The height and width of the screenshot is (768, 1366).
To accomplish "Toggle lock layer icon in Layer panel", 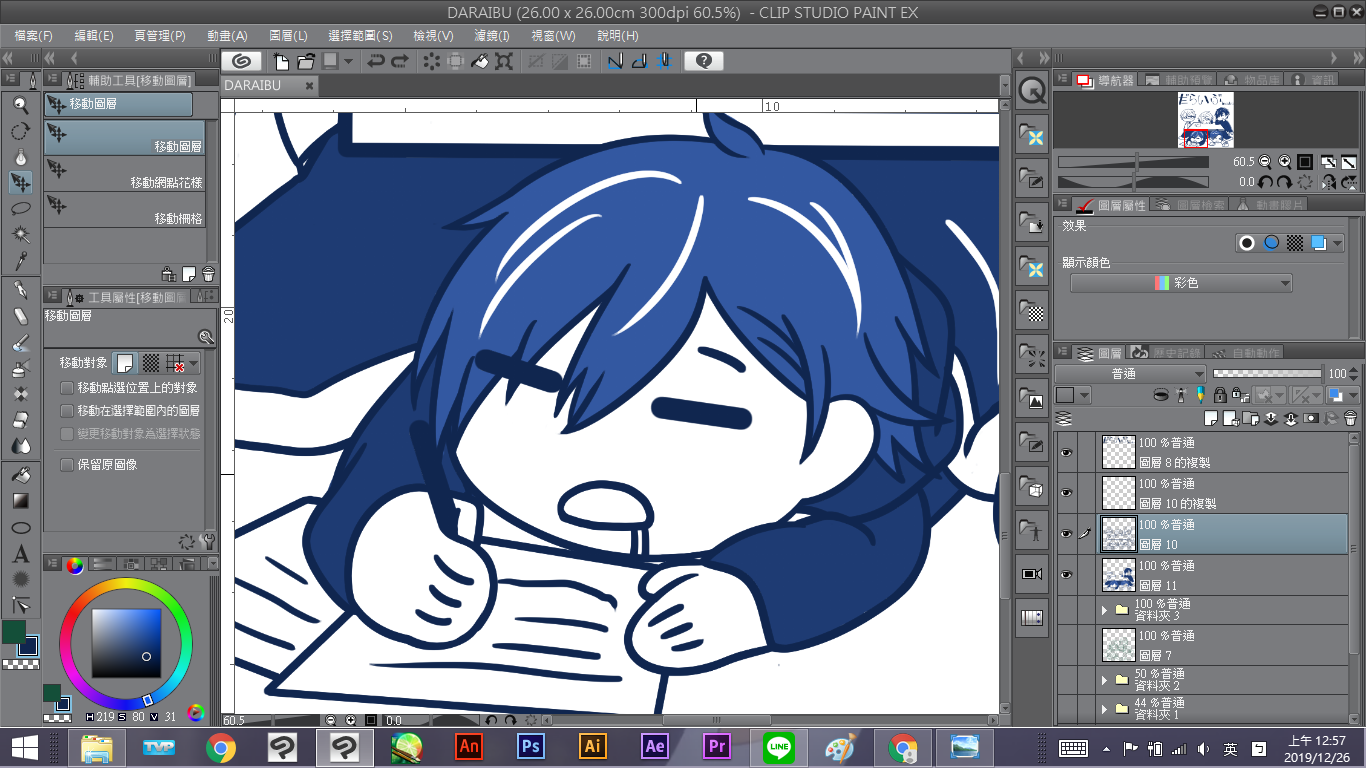I will pyautogui.click(x=1221, y=395).
